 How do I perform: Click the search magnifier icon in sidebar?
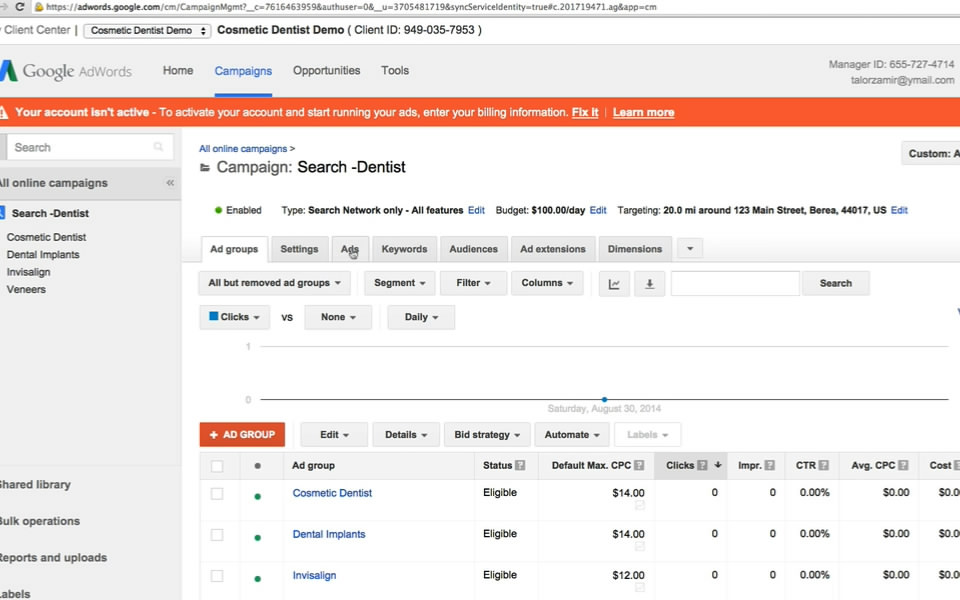coord(158,147)
